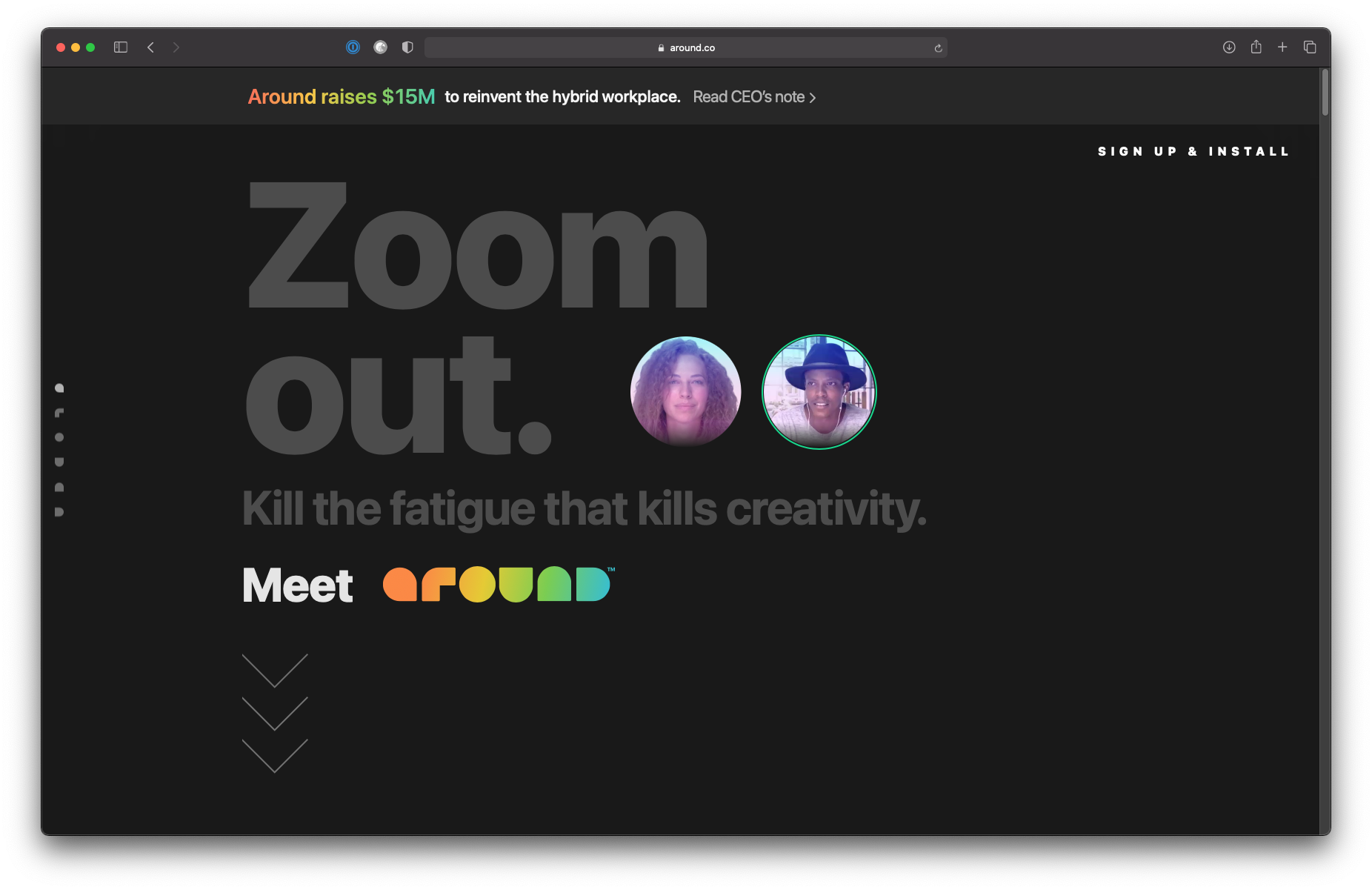Select the last side navigation marker
The height and width of the screenshot is (890, 1372).
click(x=59, y=512)
